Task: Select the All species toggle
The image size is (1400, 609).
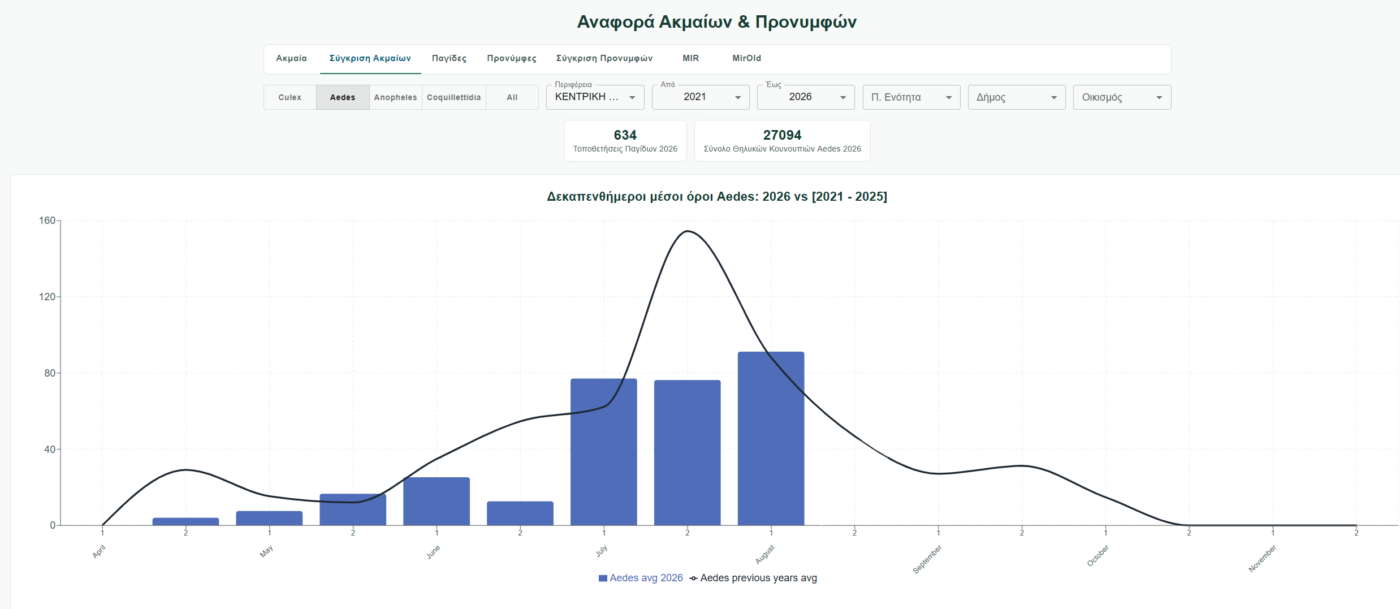Action: (x=512, y=97)
